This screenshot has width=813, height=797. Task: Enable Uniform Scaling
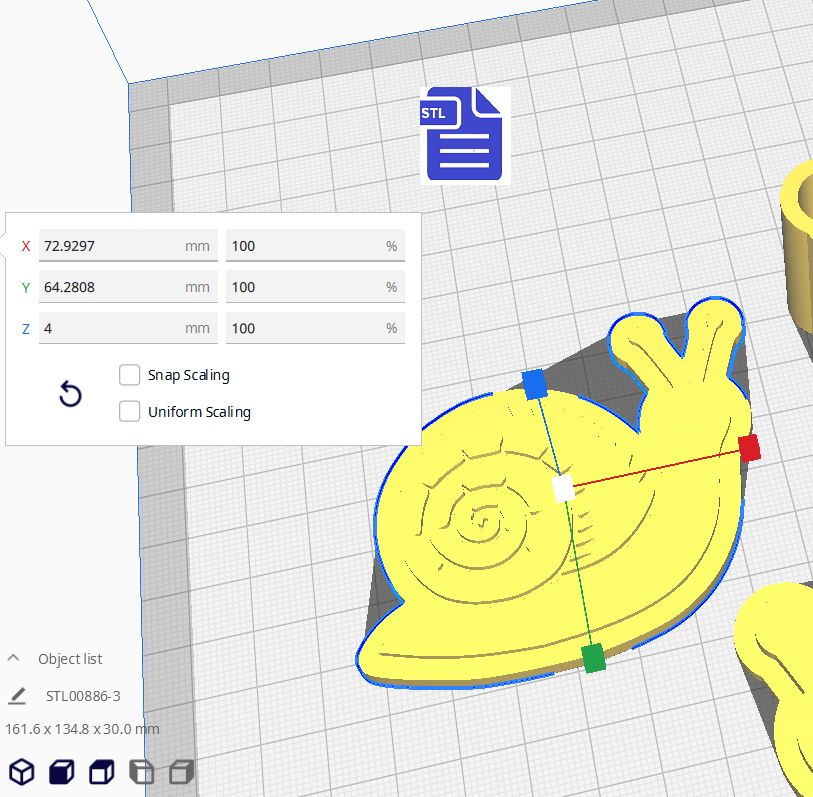click(x=129, y=411)
